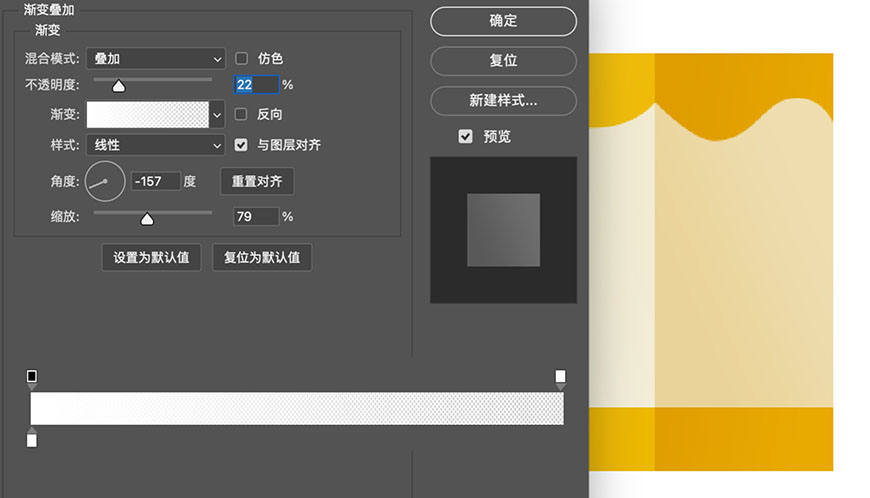Click the angle field showing -157
This screenshot has width=870, height=498.
(156, 181)
